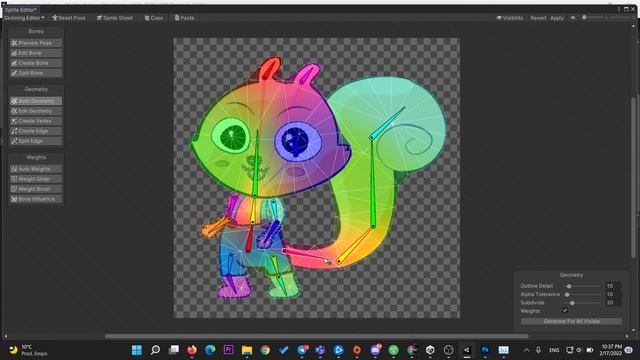This screenshot has width=640, height=360.
Task: Open Firefox from the taskbar
Action: tap(192, 350)
